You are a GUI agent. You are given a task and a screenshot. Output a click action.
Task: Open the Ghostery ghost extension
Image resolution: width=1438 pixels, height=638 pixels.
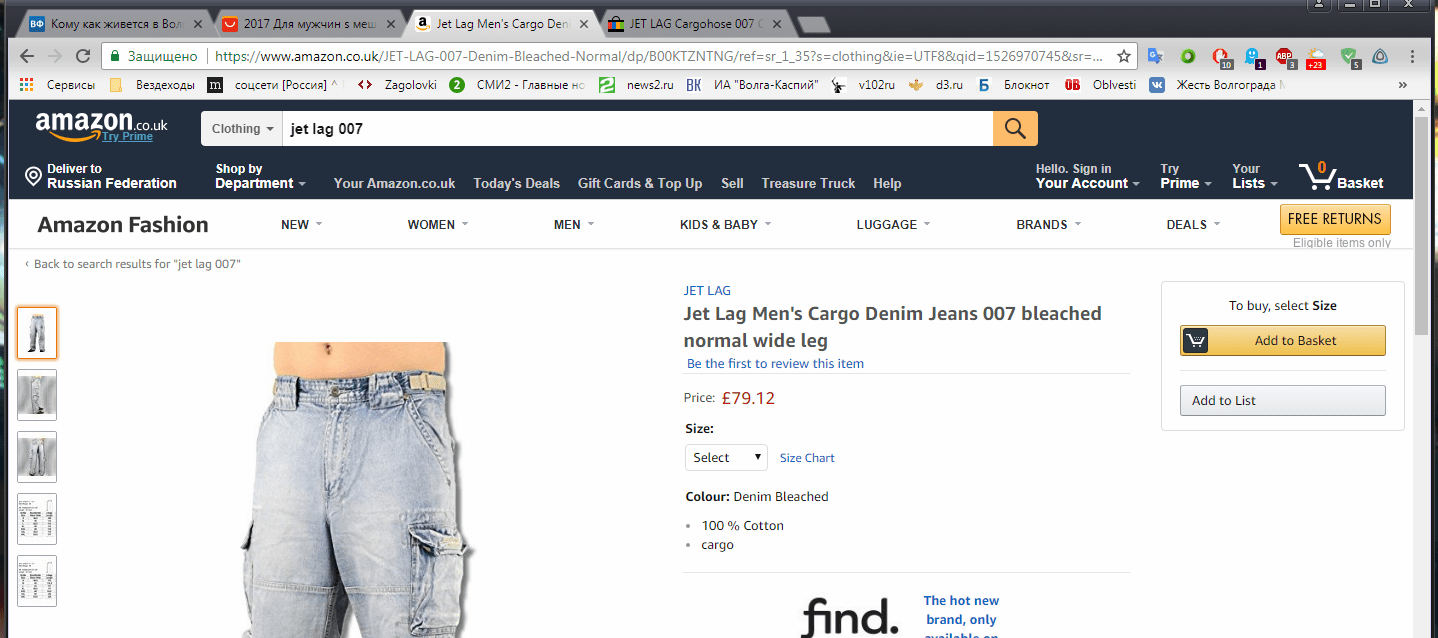pos(1253,57)
